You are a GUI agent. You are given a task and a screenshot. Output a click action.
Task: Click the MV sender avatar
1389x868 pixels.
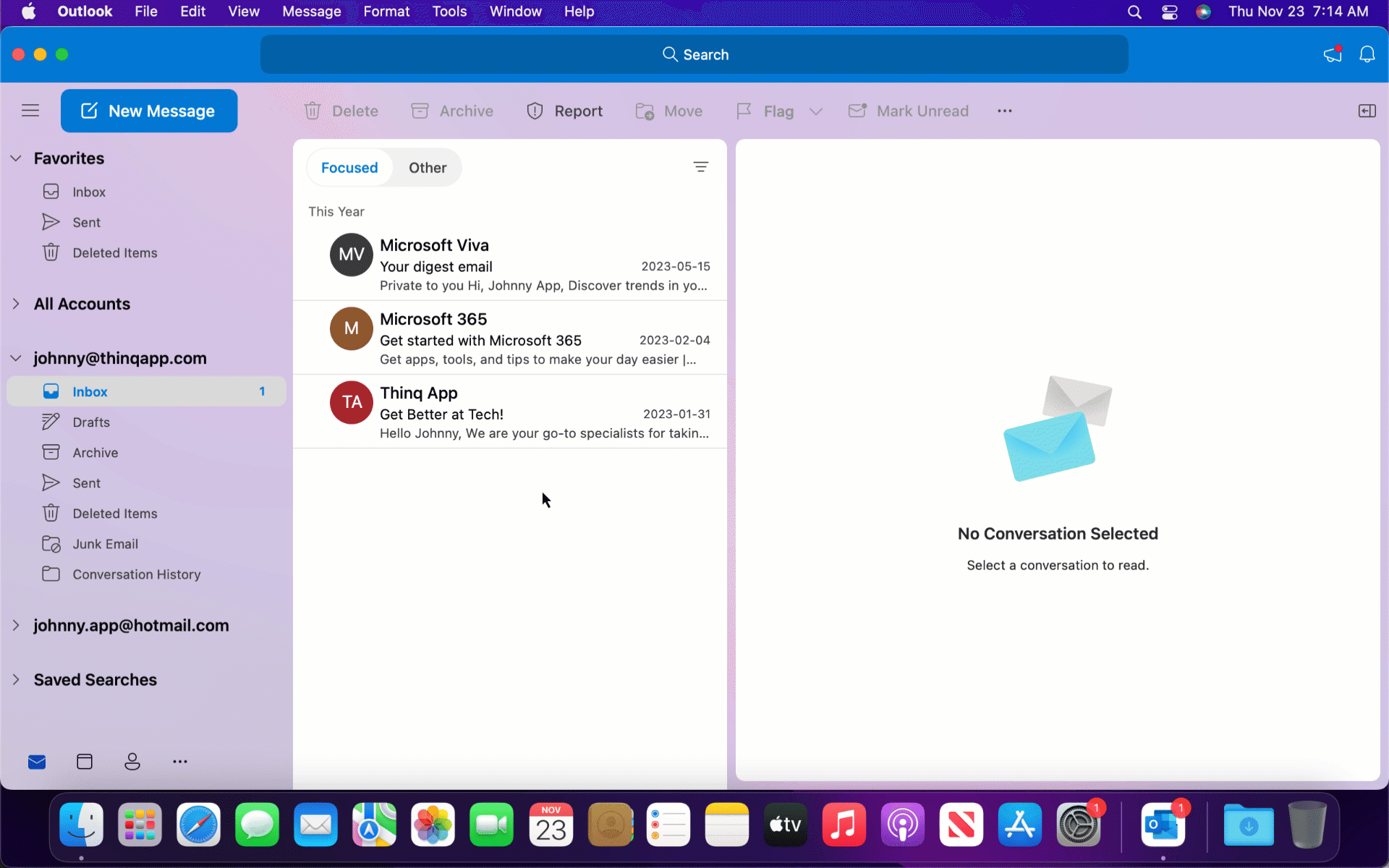point(352,255)
